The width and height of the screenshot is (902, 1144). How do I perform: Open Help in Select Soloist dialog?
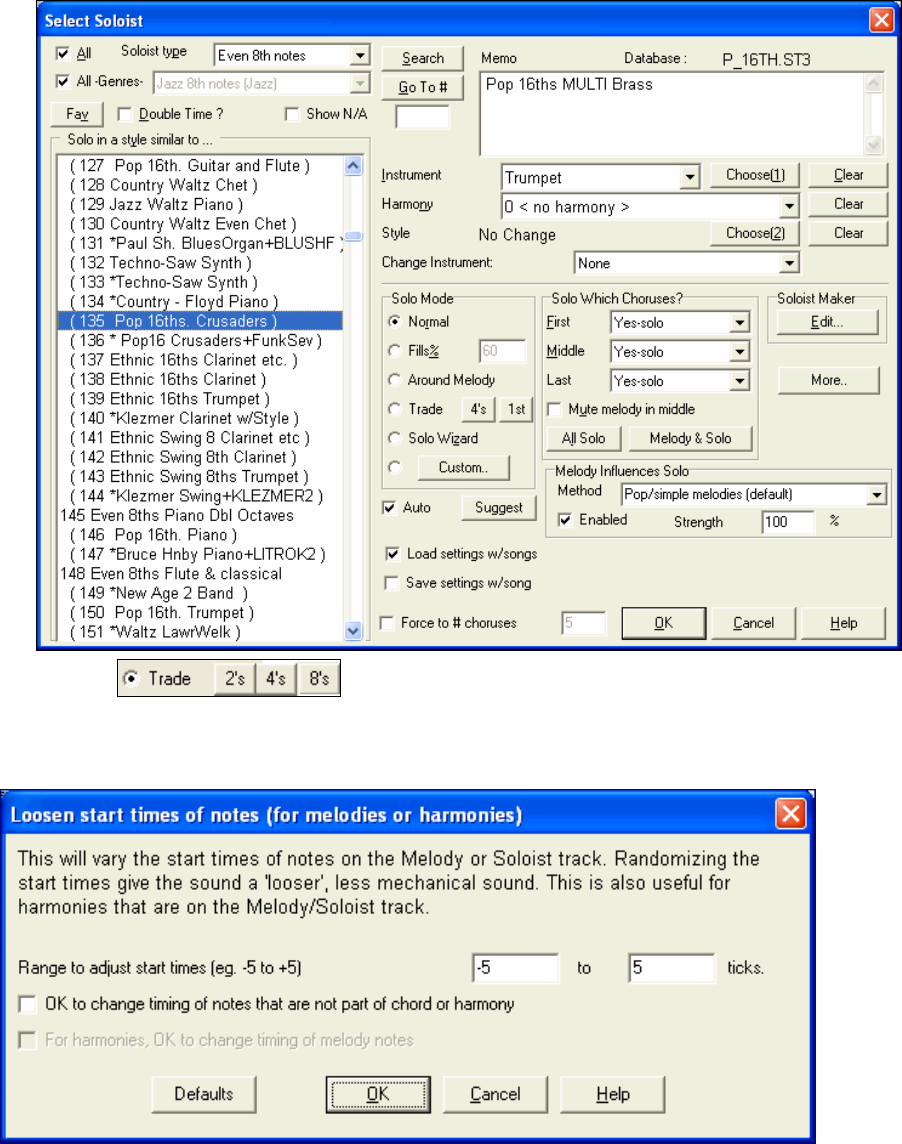pos(843,623)
